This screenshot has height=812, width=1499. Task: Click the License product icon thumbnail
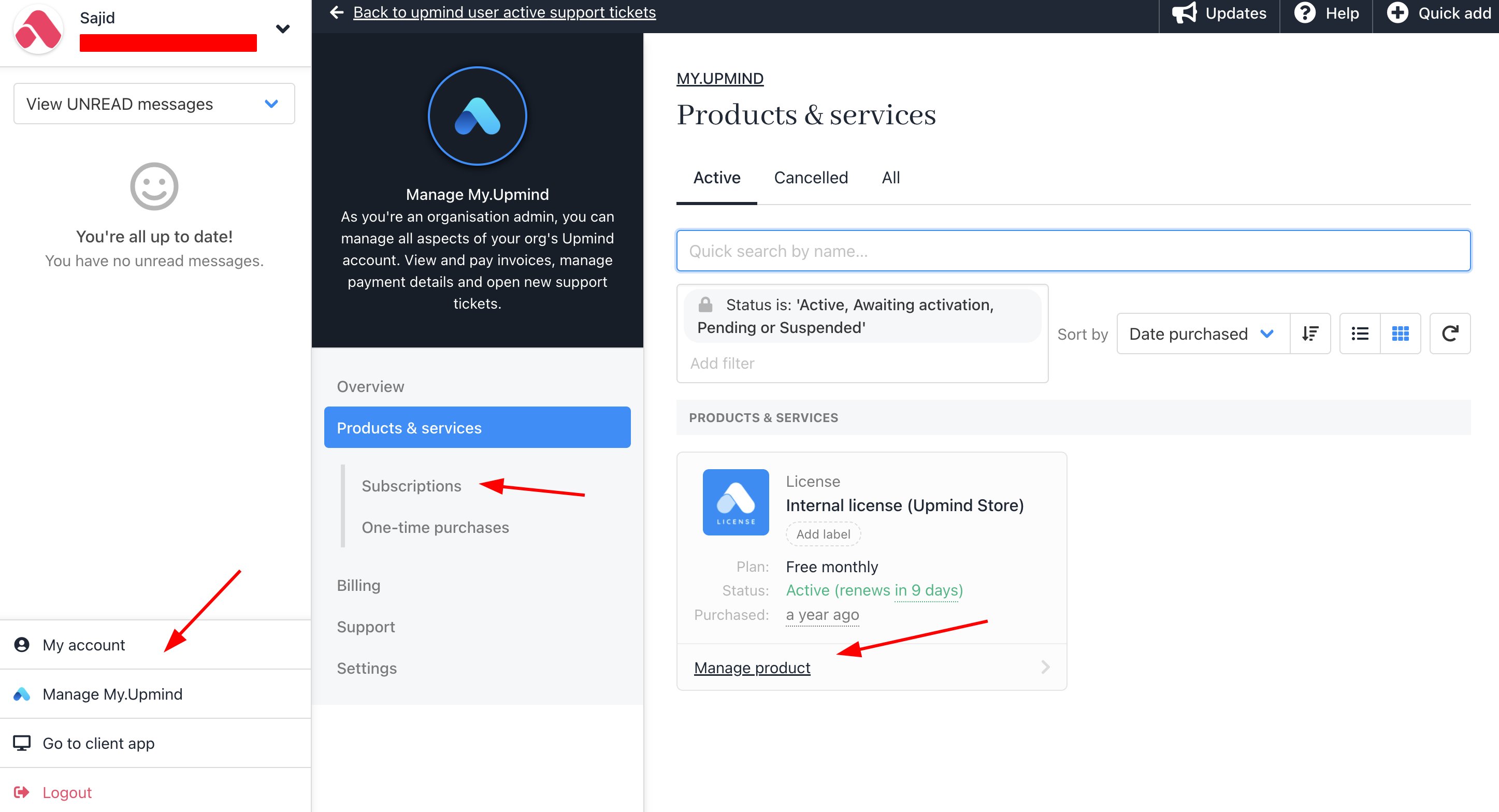coord(736,502)
